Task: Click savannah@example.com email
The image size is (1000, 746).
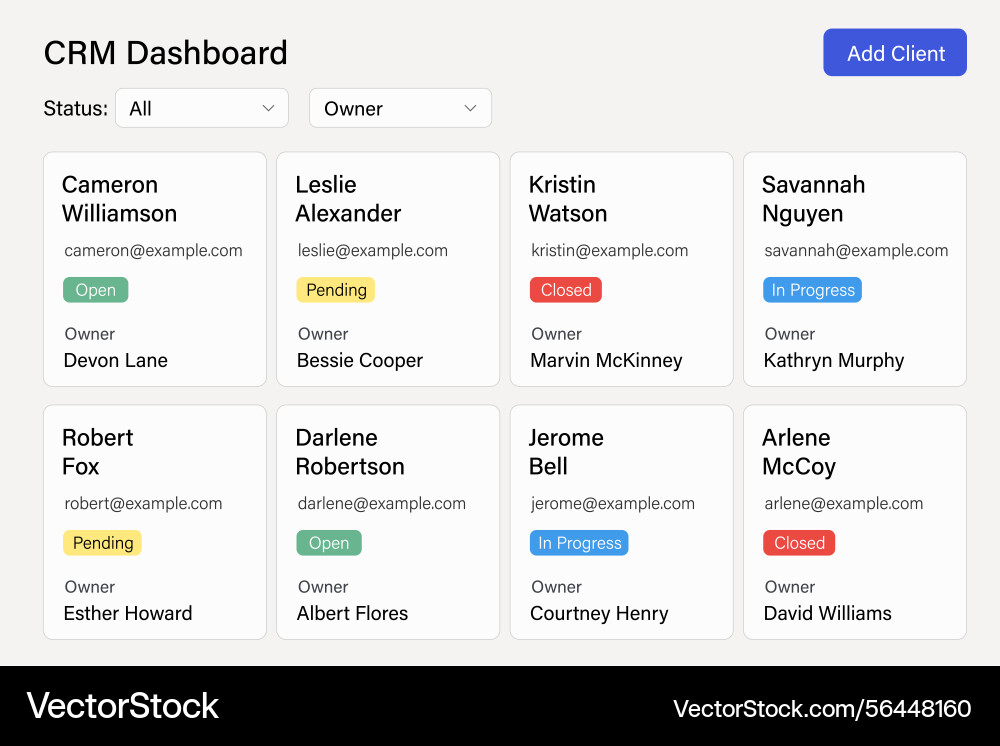Action: coord(856,251)
